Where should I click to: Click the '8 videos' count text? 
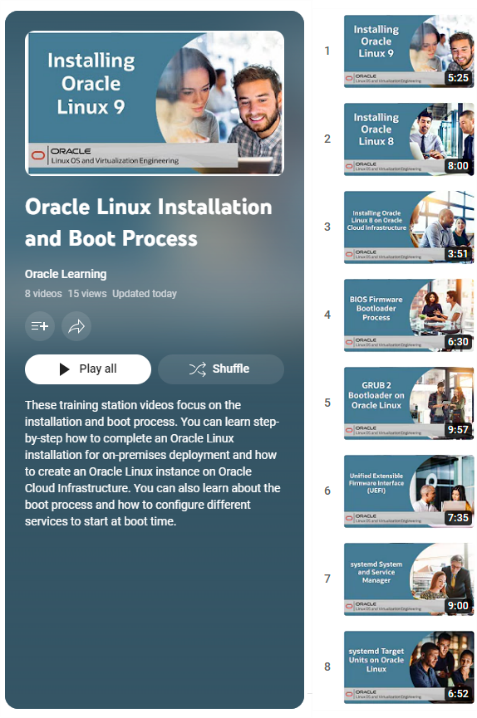click(43, 294)
